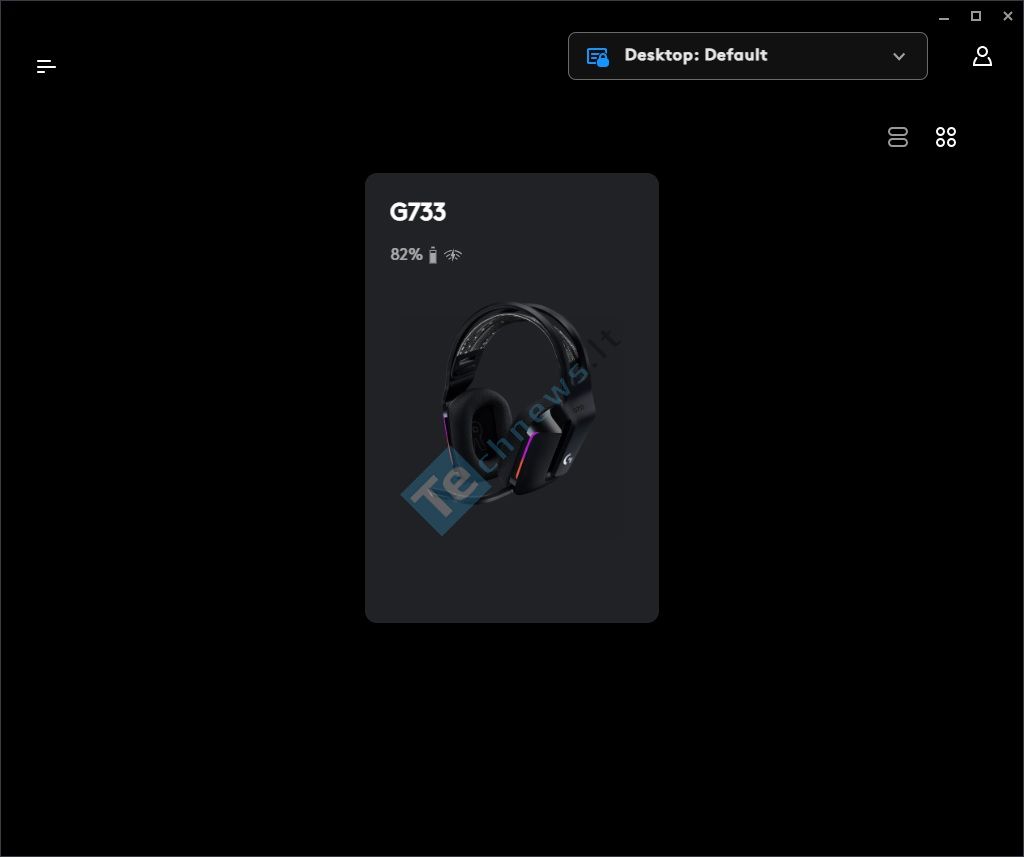The height and width of the screenshot is (857, 1024).
Task: Click the G733 battery icon
Action: (432, 255)
